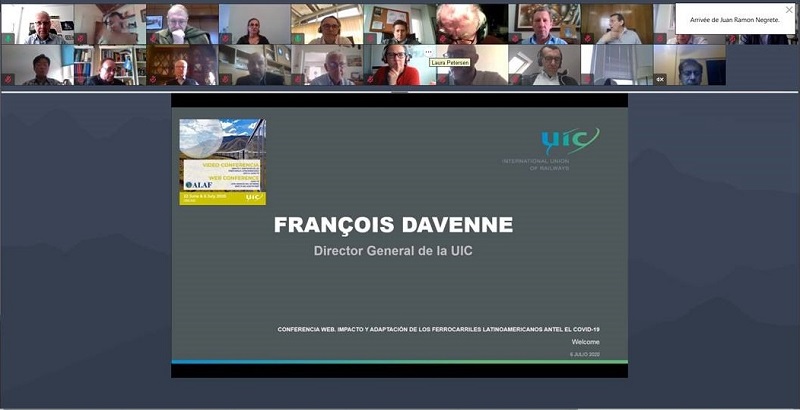This screenshot has width=800, height=410.
Task: Click muted speaker icon on yellow-wall participant's tile
Action: 660,80
